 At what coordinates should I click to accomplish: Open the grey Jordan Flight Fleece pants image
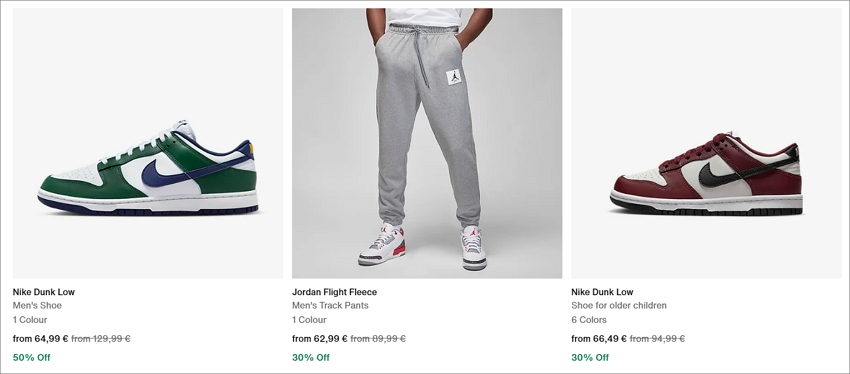(x=427, y=143)
